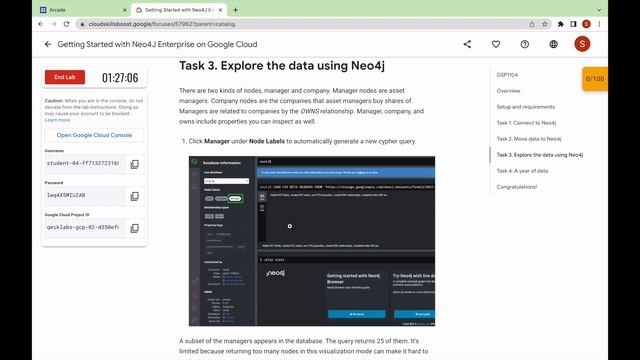Click the lock icon in address bar
Screen dimensions: 640x360
coord(82,24)
